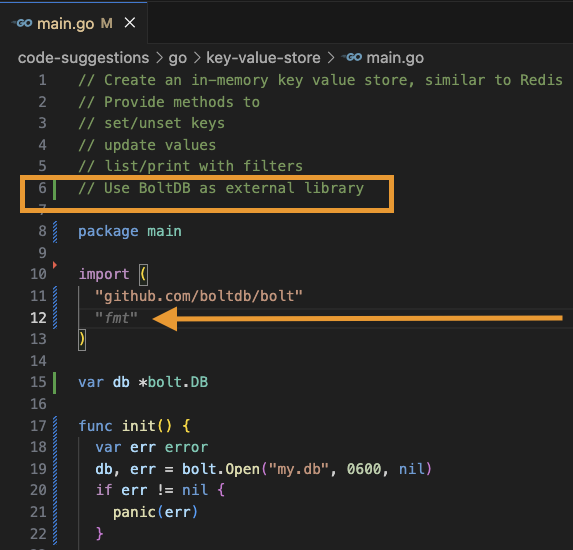Viewport: 573px width, 550px height.
Task: Open key-value-store breadcrumb folder
Action: pyautogui.click(x=263, y=58)
